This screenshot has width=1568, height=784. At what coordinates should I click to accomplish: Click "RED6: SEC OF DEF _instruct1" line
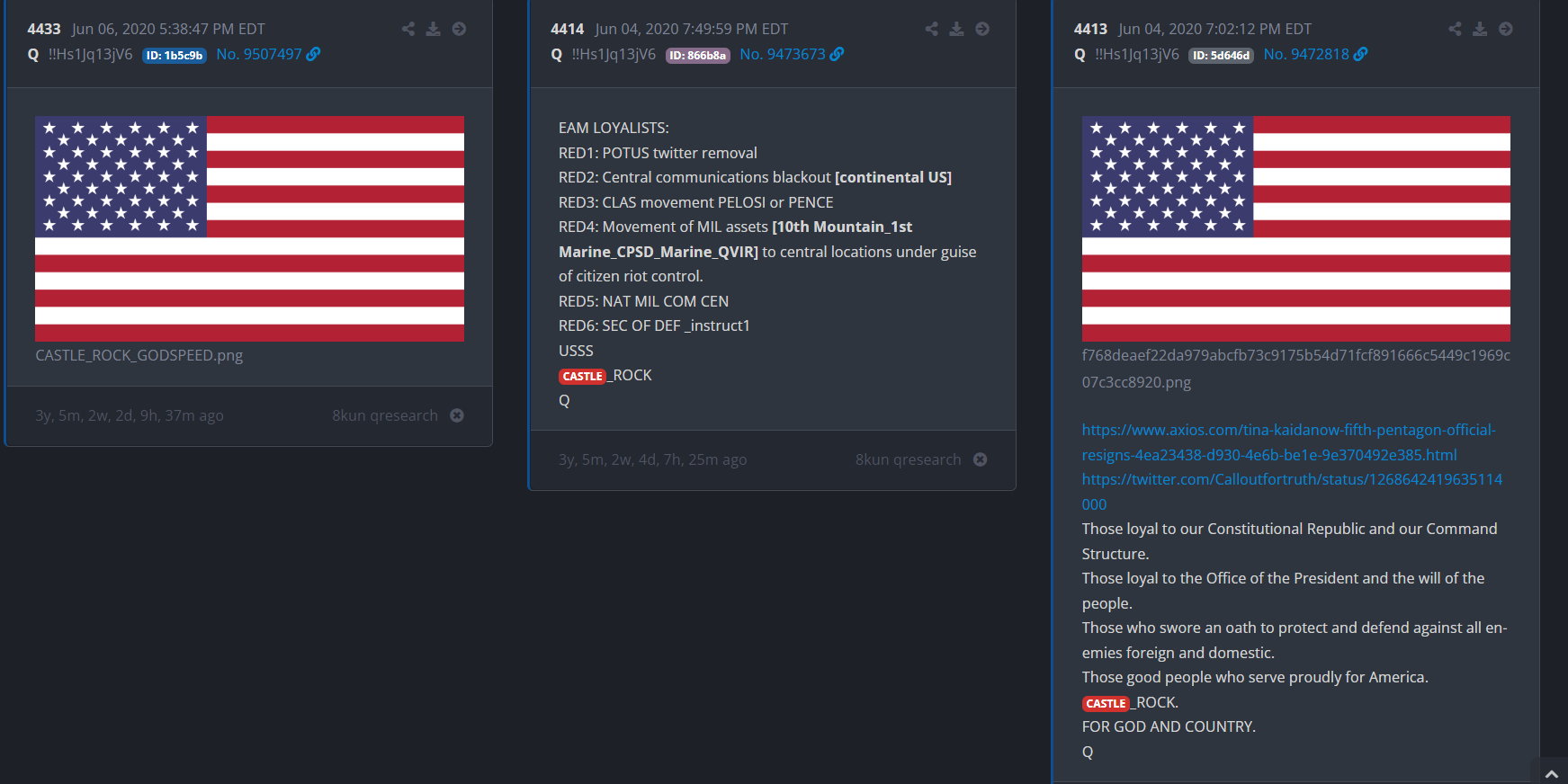[654, 325]
